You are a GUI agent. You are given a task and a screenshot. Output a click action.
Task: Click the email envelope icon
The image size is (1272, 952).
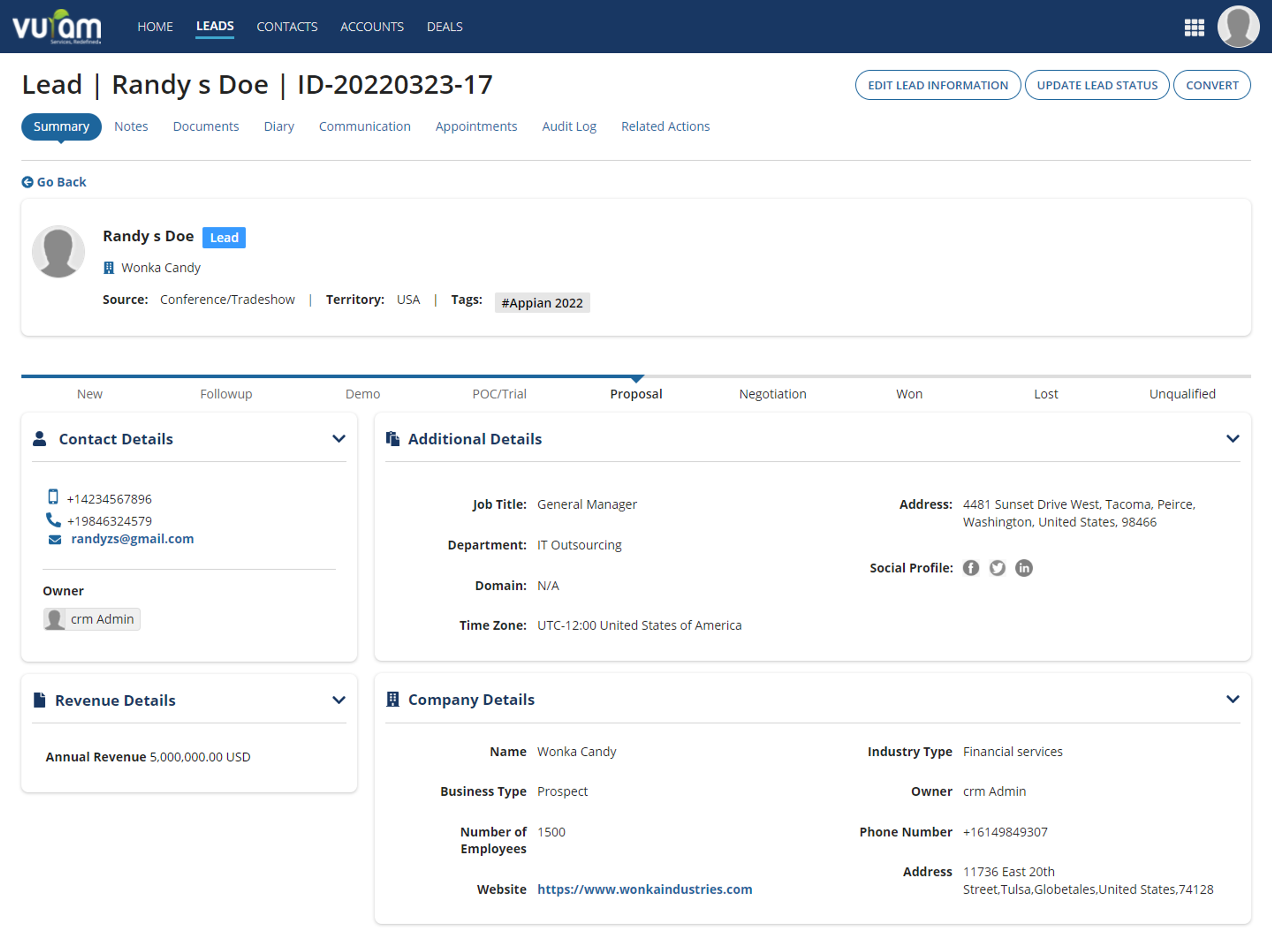(x=55, y=540)
